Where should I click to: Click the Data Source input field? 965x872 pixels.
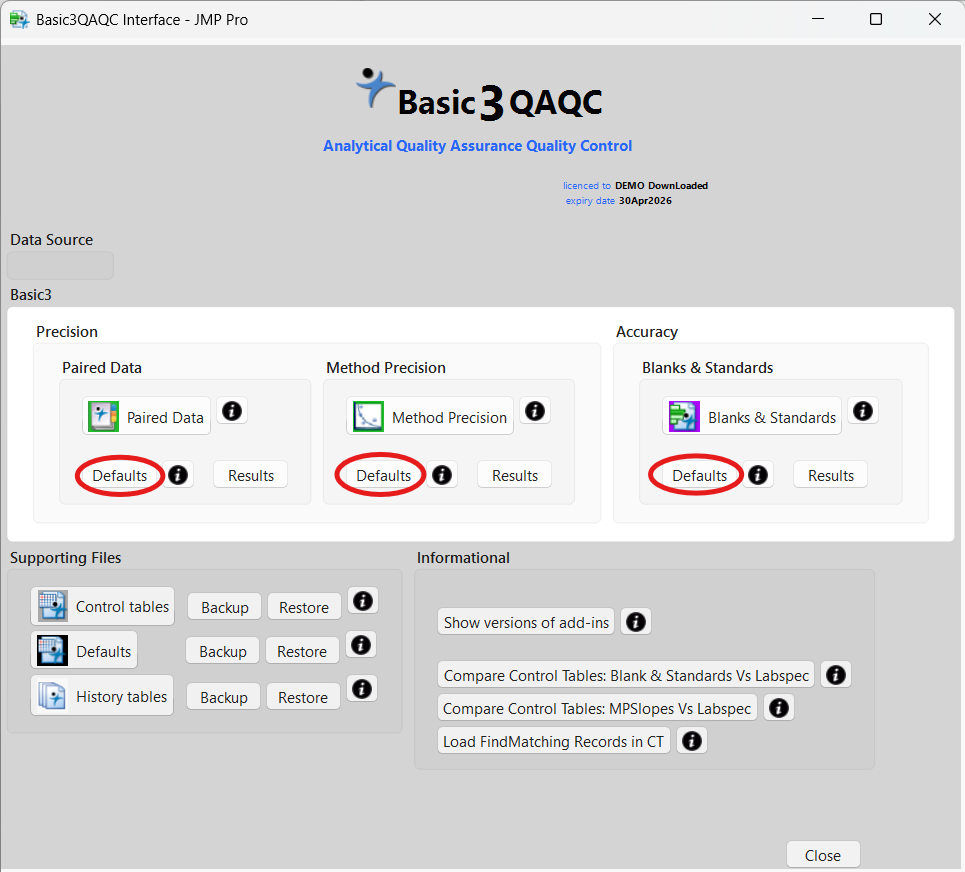(x=60, y=264)
